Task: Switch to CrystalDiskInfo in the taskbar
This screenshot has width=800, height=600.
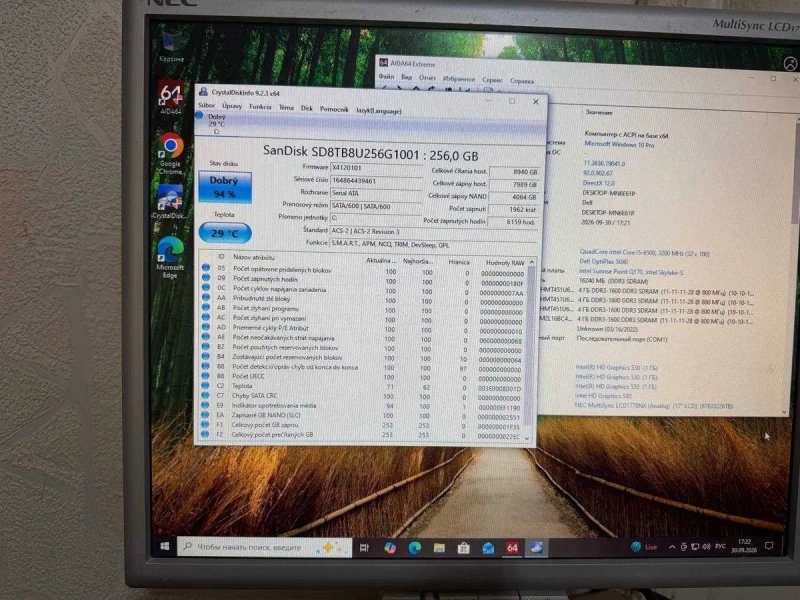Action: click(536, 548)
